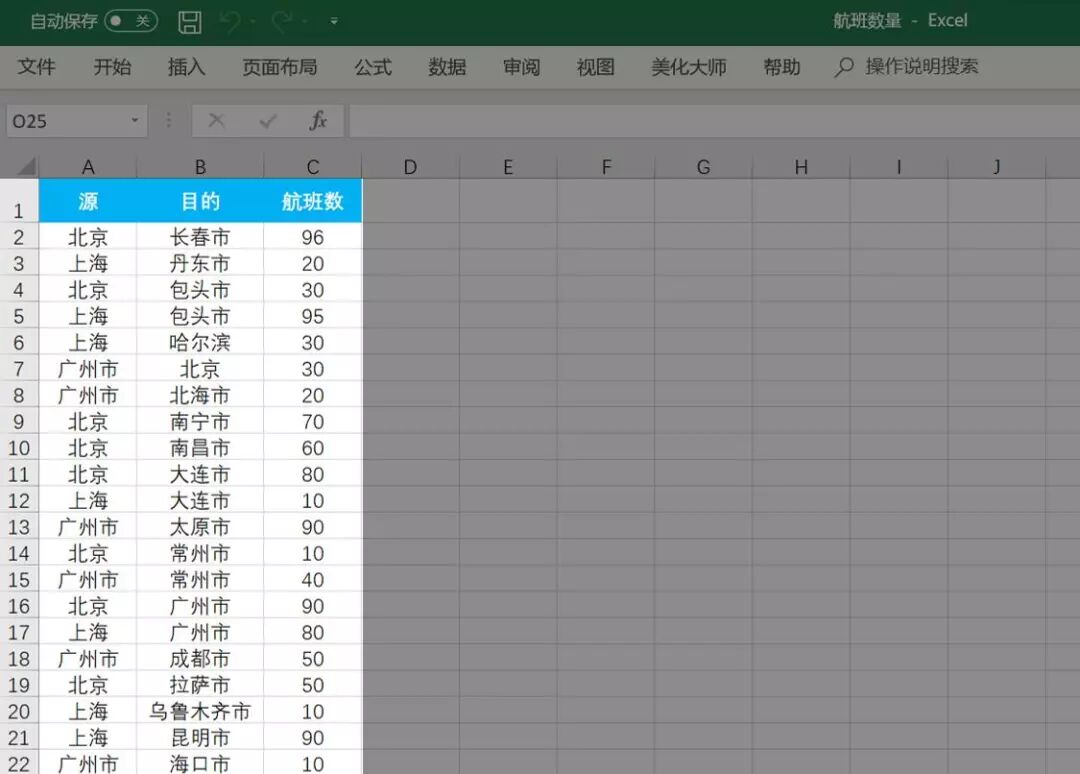This screenshot has width=1080, height=774.
Task: Expand the undo history dropdown arrow
Action: (x=252, y=20)
